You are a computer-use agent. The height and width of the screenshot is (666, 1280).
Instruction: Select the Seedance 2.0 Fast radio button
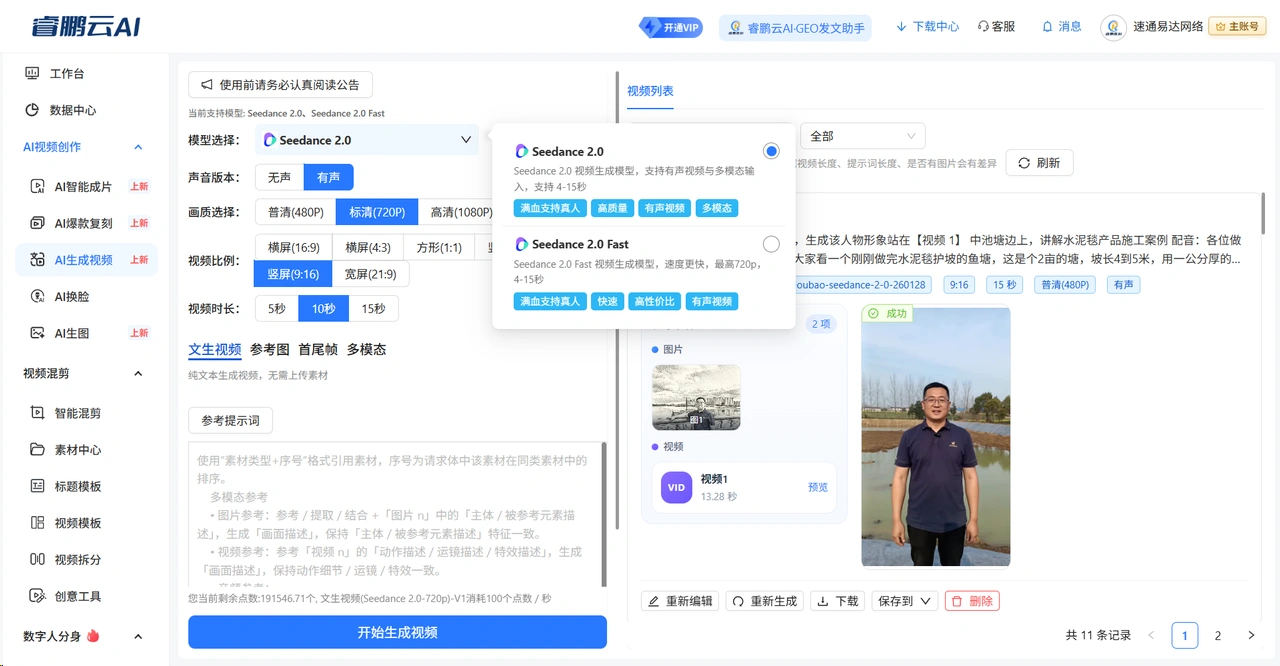coord(771,244)
